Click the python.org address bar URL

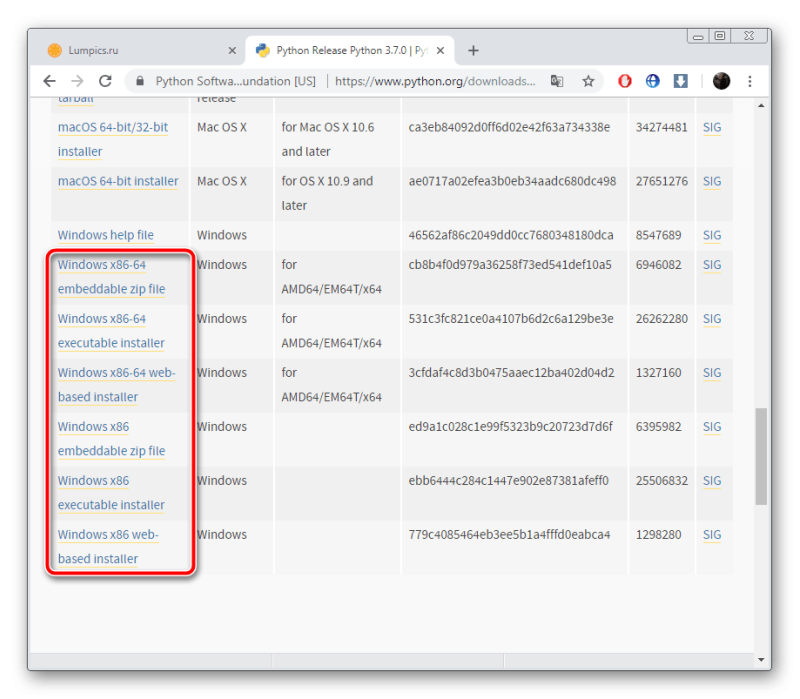[x=435, y=81]
